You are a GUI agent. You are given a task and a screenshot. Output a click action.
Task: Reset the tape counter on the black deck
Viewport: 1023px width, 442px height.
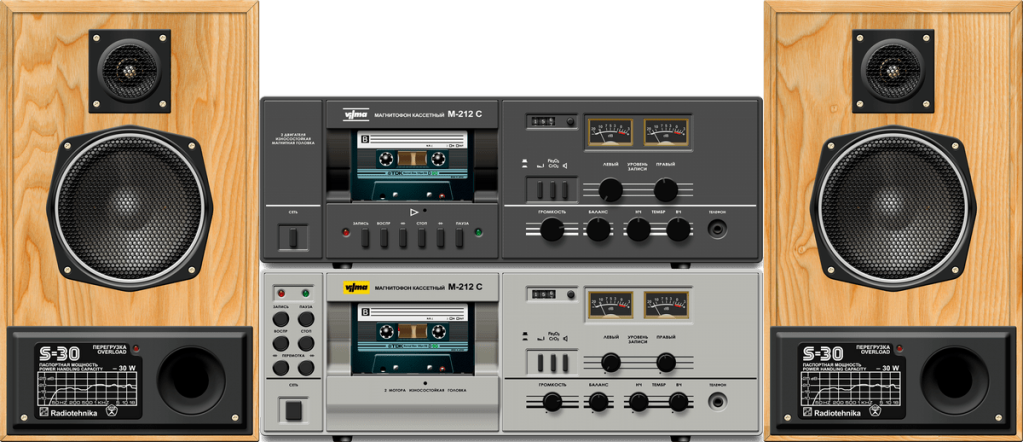tap(570, 121)
